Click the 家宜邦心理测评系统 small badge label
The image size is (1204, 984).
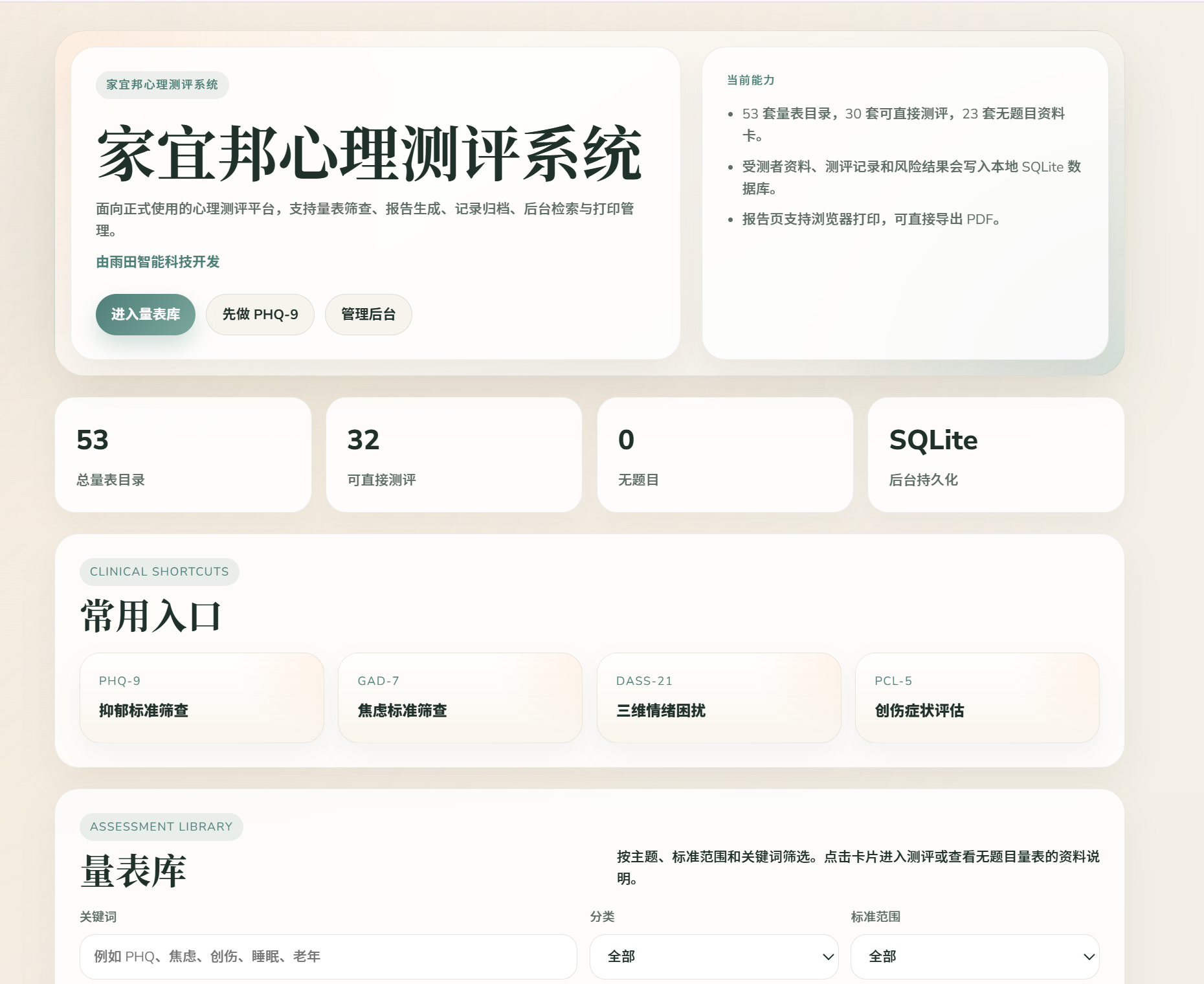[x=162, y=85]
